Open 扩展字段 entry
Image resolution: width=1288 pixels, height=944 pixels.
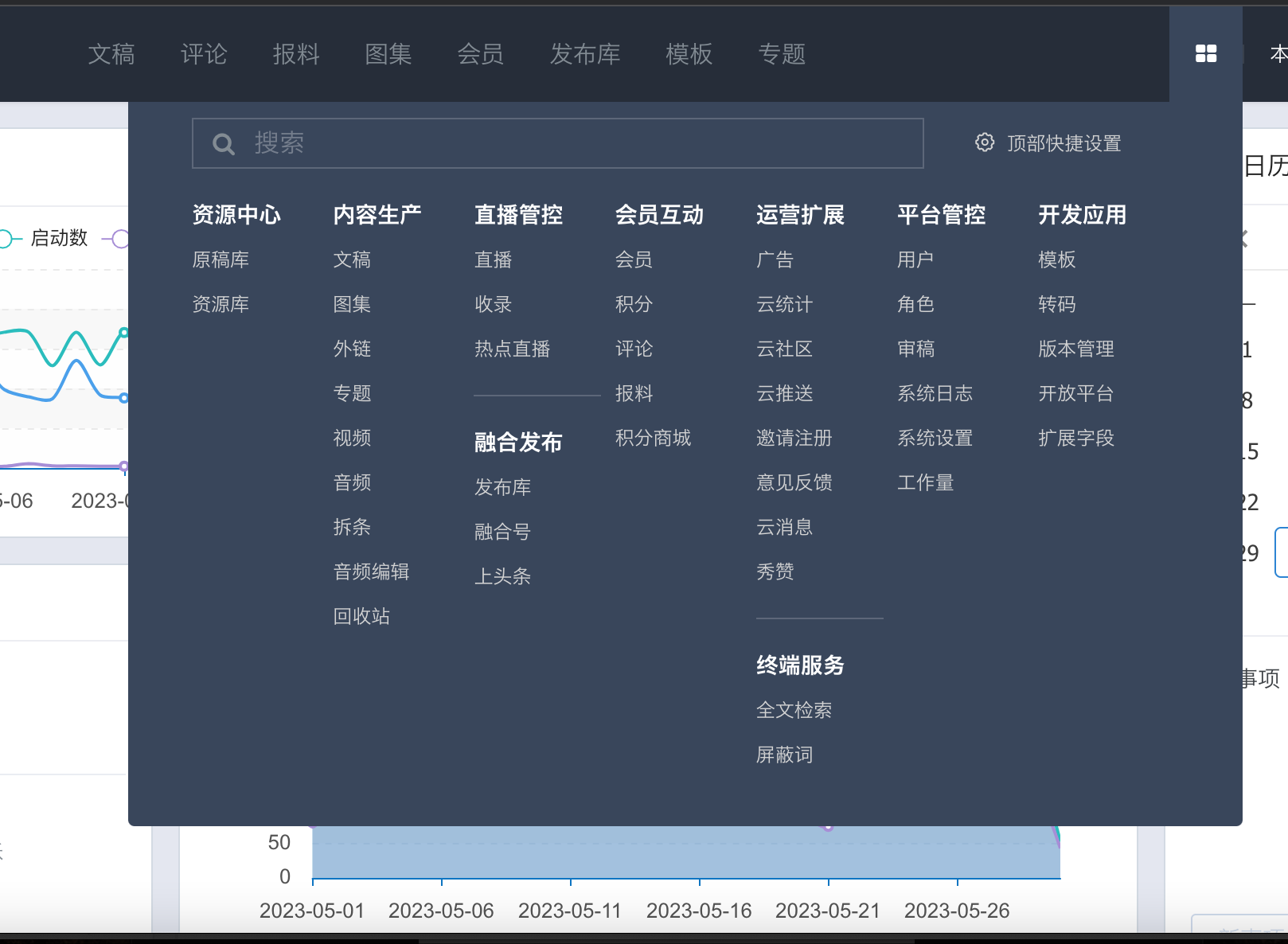(1075, 438)
